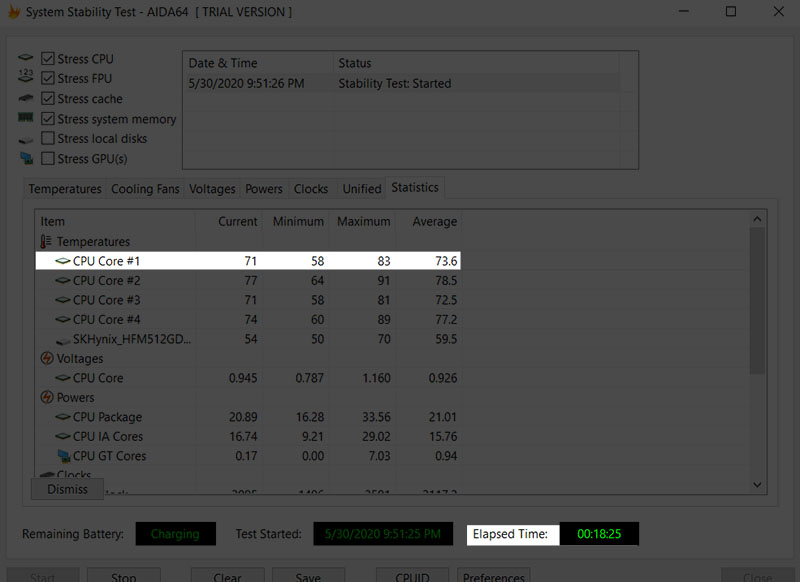
Task: Select the CPU IA Cores row label
Action: pyautogui.click(x=108, y=436)
